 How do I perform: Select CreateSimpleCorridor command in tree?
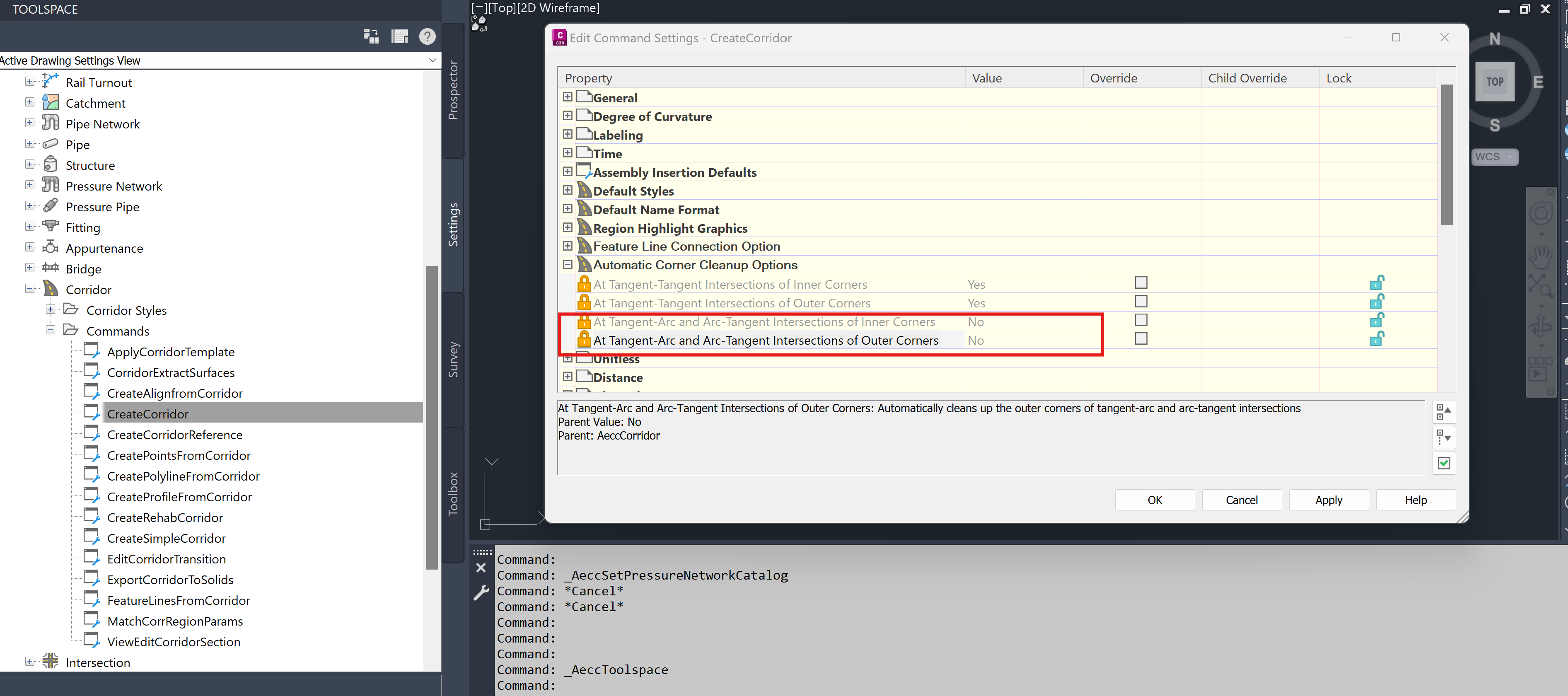[166, 538]
